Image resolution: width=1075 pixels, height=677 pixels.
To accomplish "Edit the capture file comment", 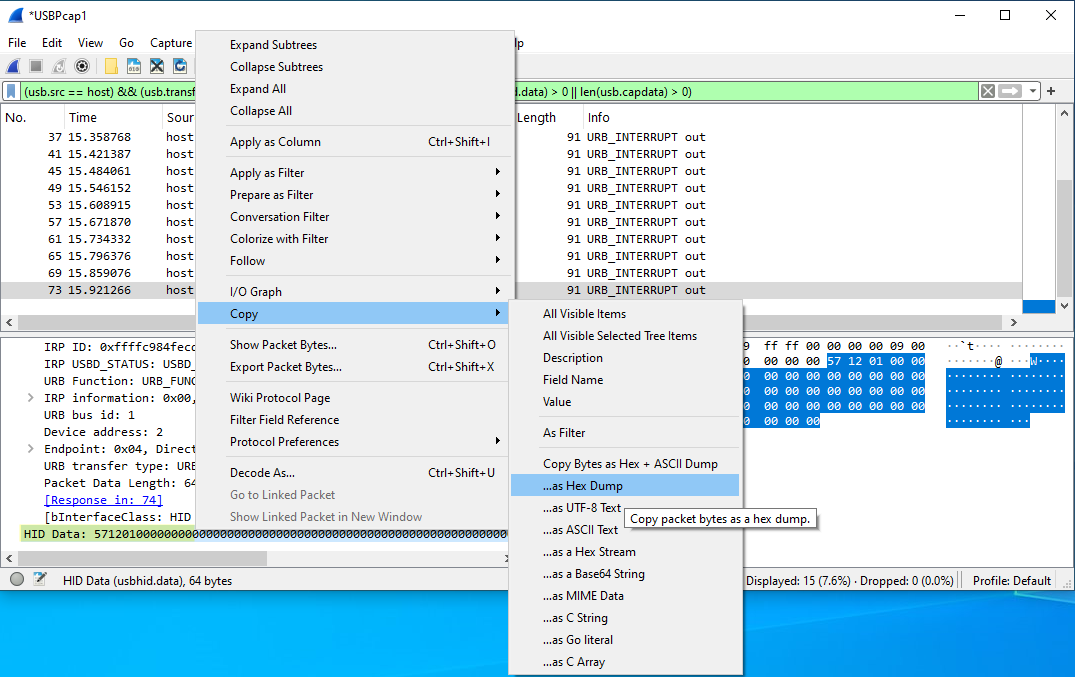I will [x=38, y=579].
